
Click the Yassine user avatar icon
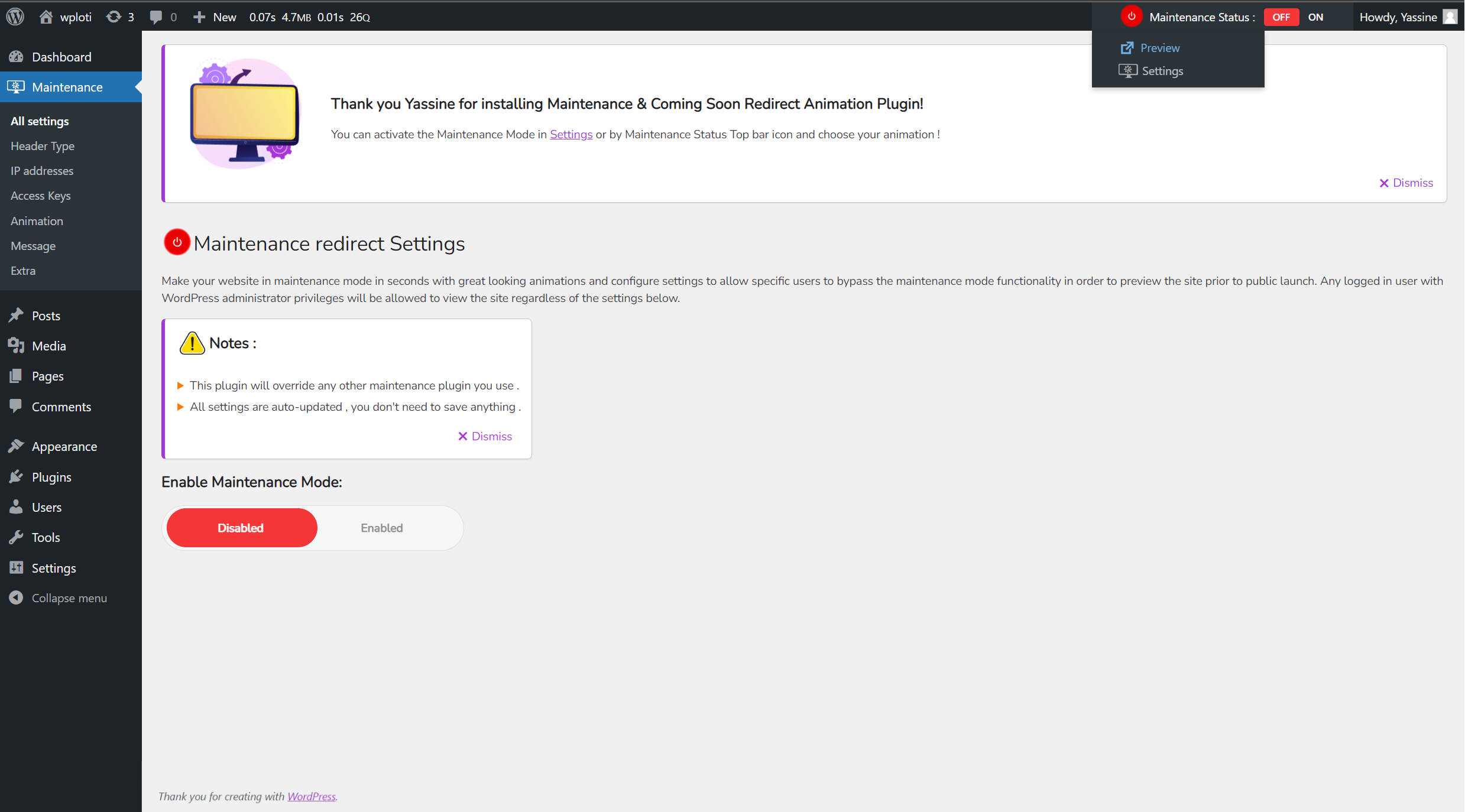(1450, 17)
